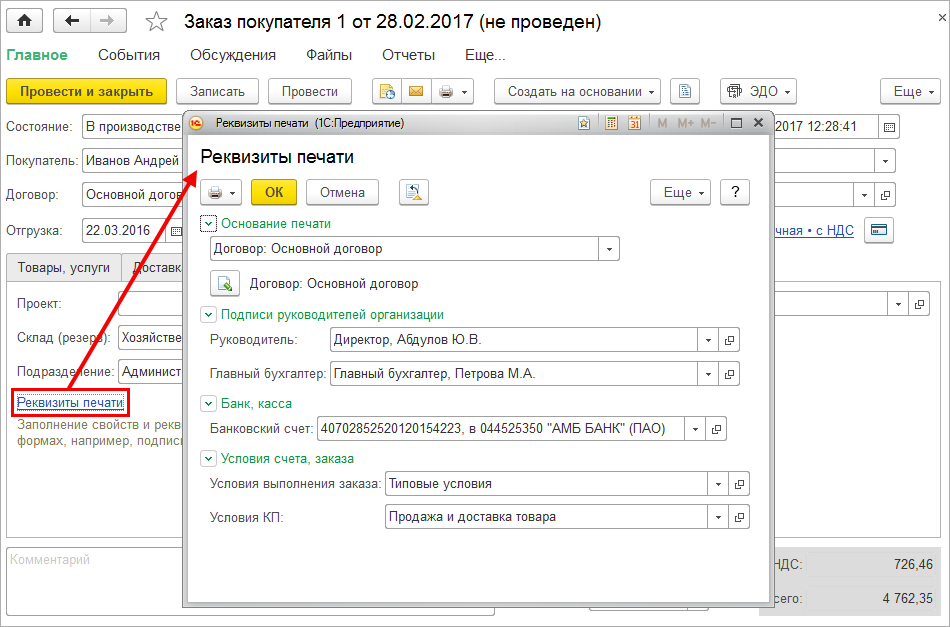Open the ЭДО menu

click(758, 91)
